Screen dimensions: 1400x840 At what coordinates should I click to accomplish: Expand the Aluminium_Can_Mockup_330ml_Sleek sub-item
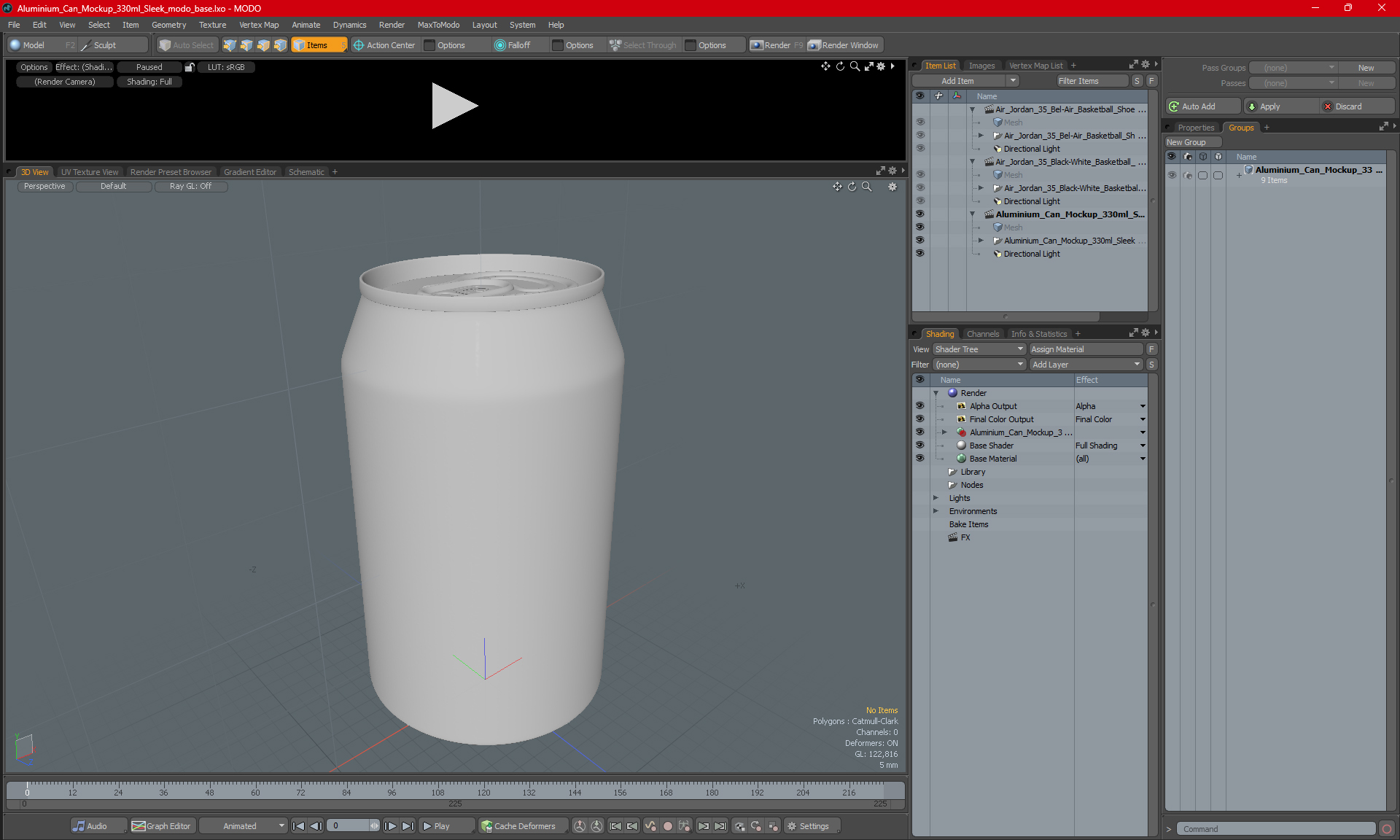pyautogui.click(x=981, y=241)
